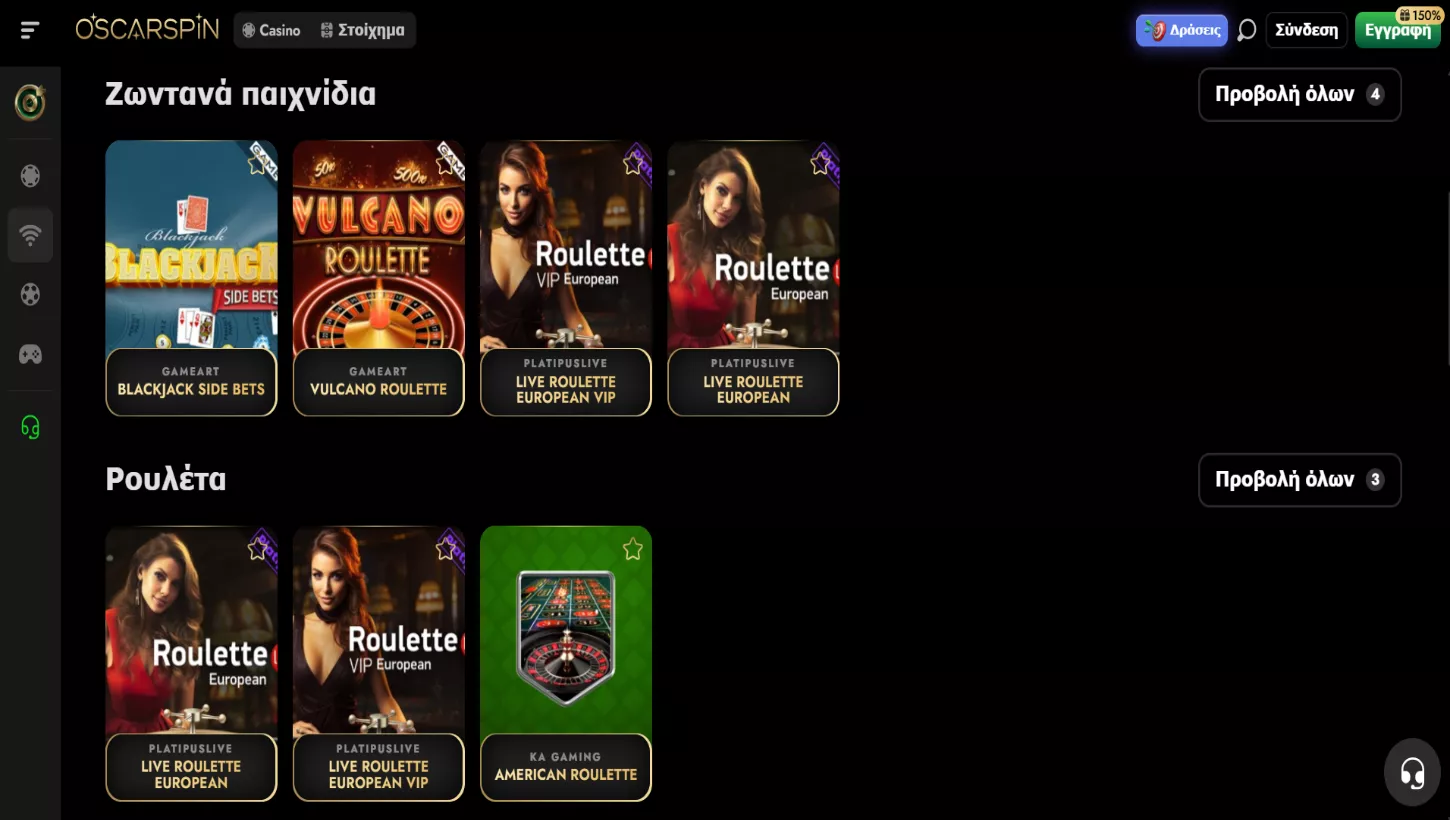Switch to the Casino tab
The image size is (1450, 820).
[x=271, y=30]
